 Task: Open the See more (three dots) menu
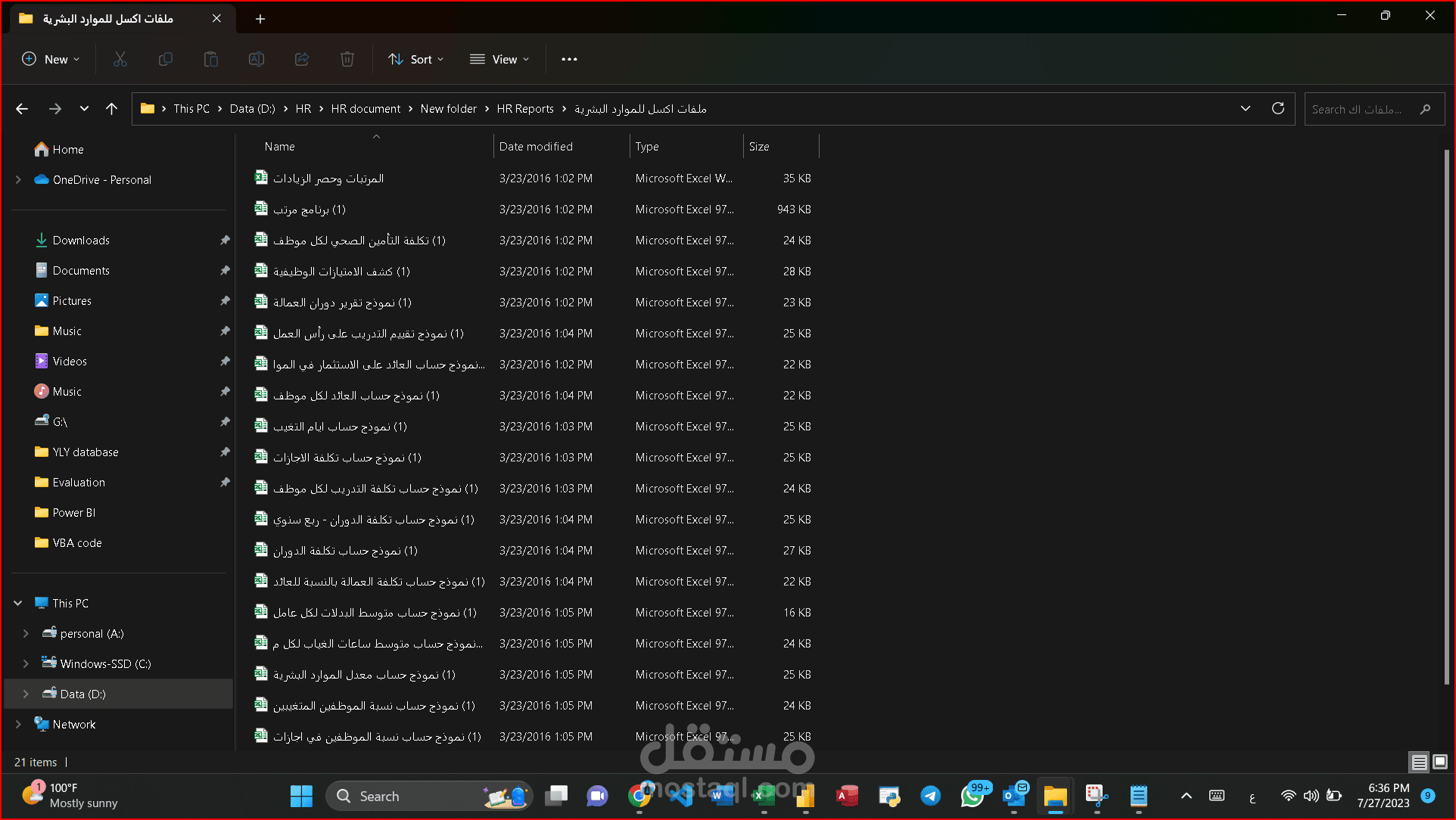(x=570, y=59)
